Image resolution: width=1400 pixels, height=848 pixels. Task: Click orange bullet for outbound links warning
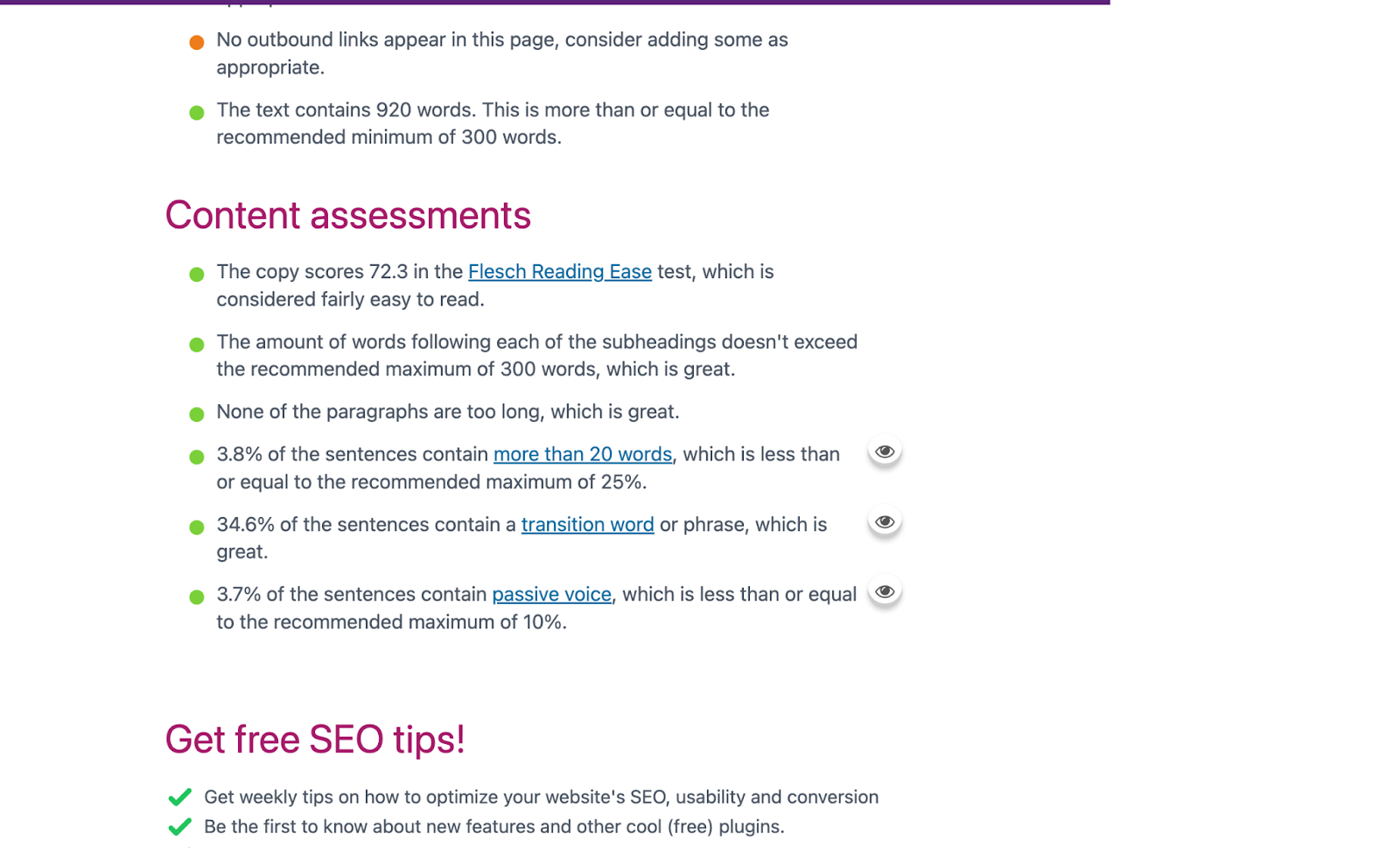point(197,42)
